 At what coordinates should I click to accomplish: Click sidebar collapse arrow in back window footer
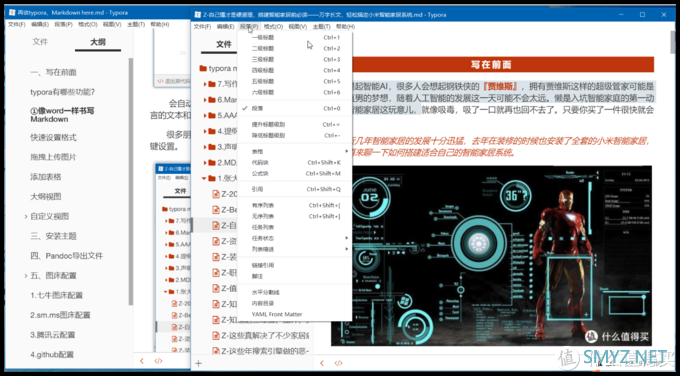[x=141, y=360]
